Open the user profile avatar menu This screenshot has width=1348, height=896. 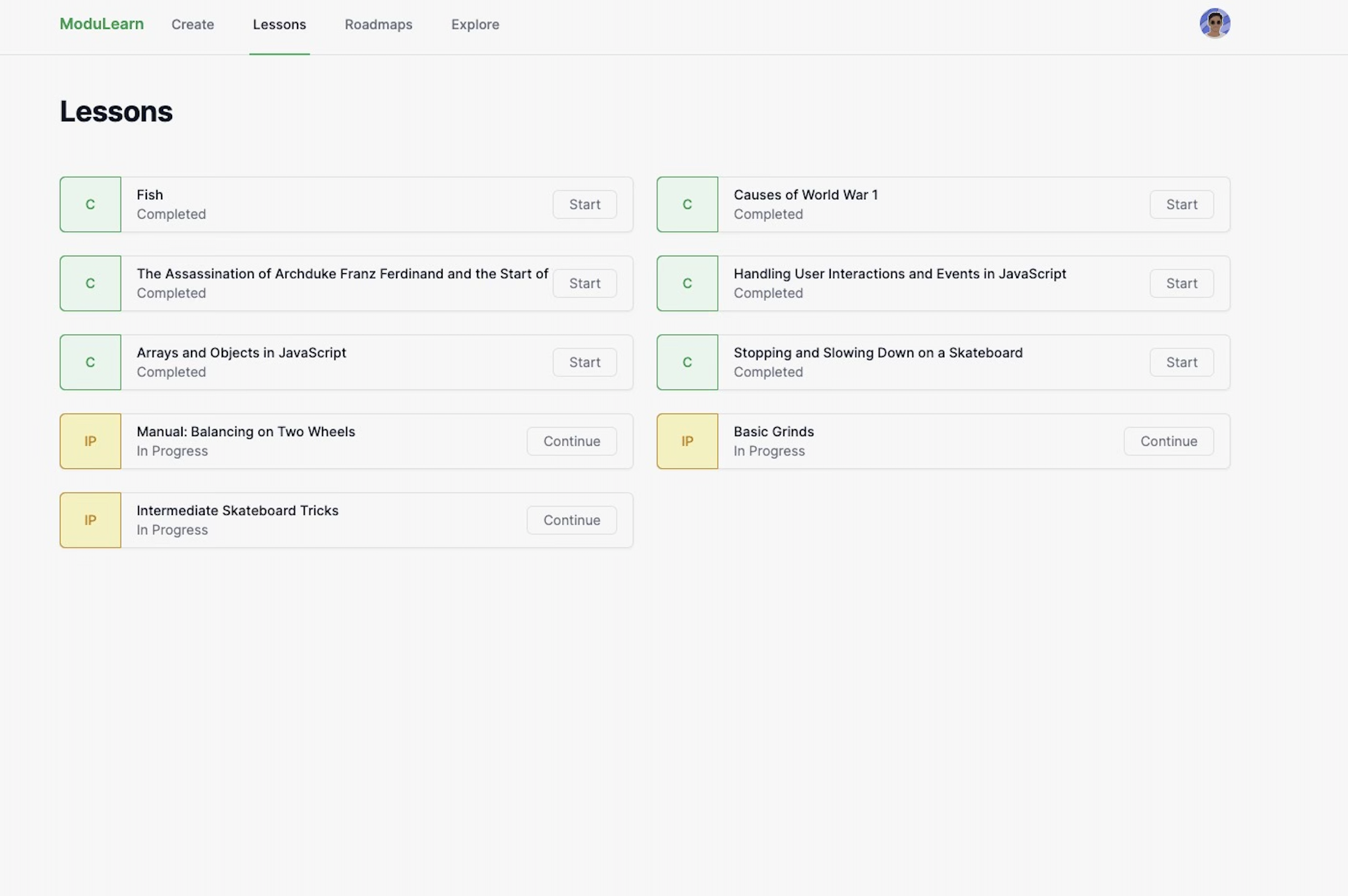1214,24
